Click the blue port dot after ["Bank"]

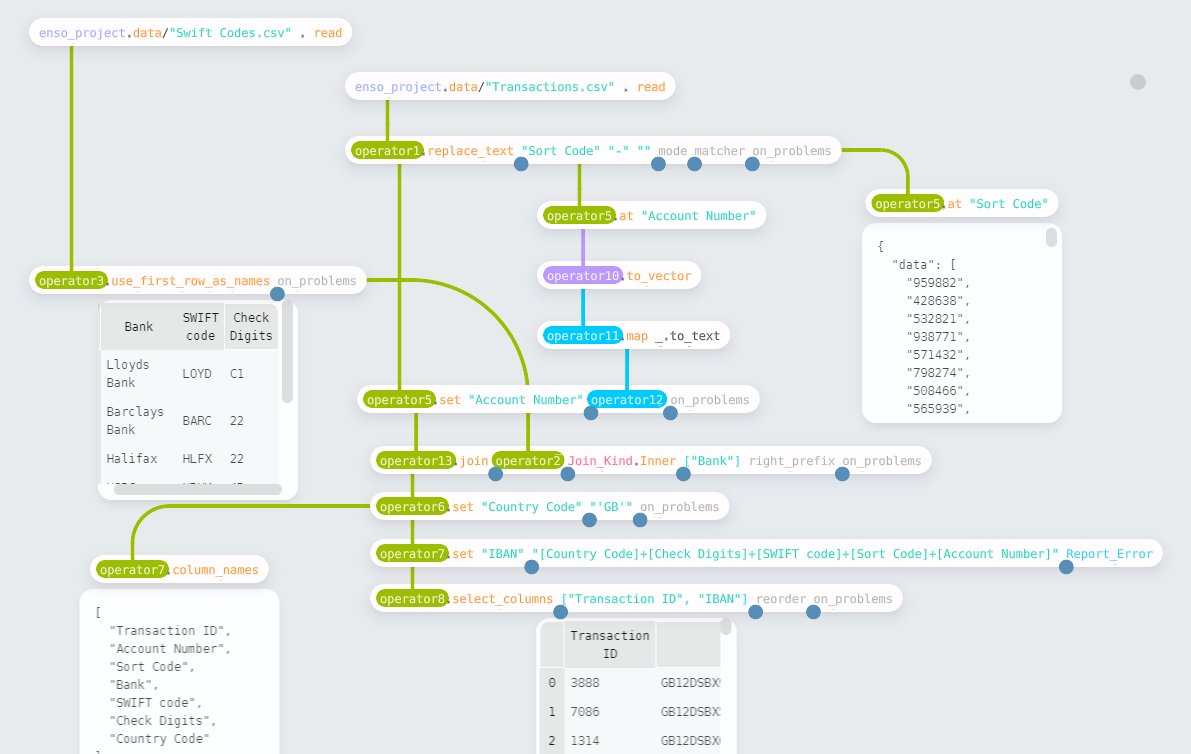[683, 474]
